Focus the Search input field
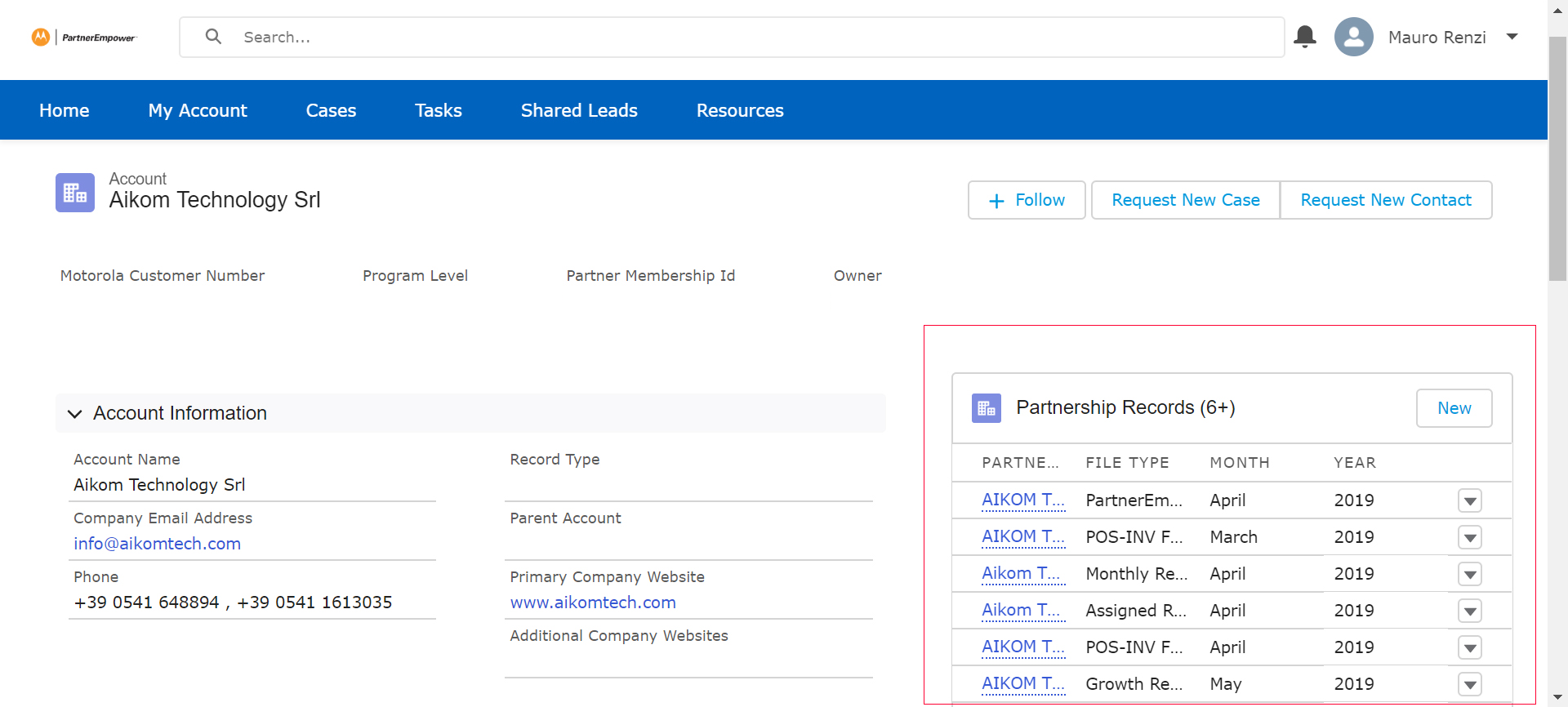The image size is (1568, 707). 732,38
